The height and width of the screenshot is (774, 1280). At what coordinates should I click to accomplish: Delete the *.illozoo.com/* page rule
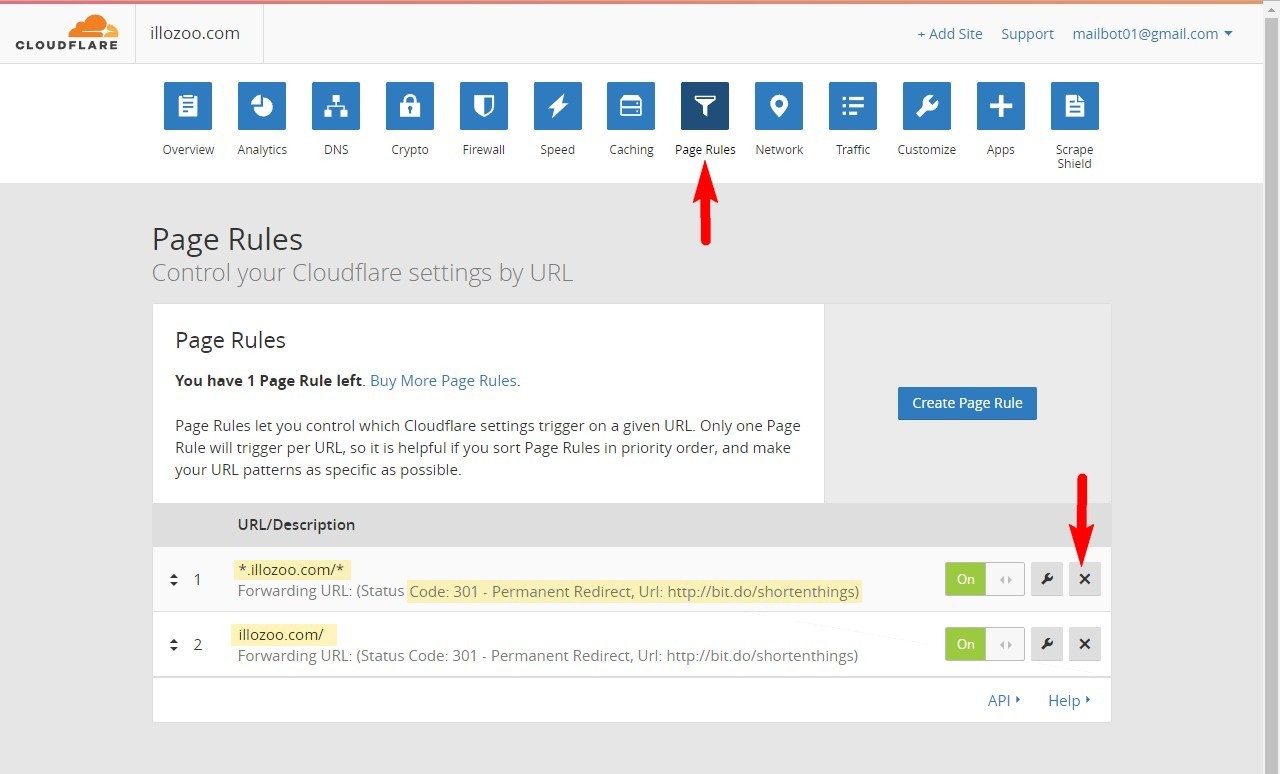[1085, 579]
